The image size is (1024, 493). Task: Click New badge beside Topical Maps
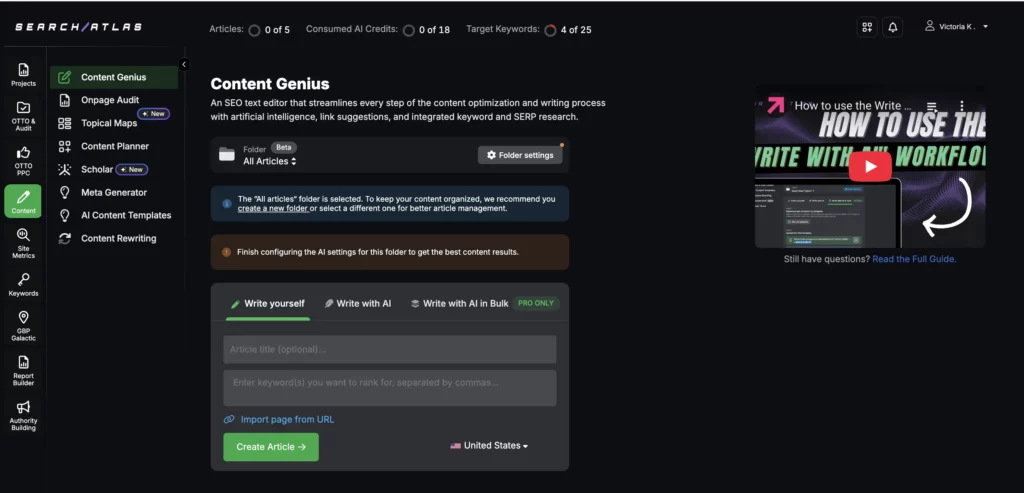point(153,114)
